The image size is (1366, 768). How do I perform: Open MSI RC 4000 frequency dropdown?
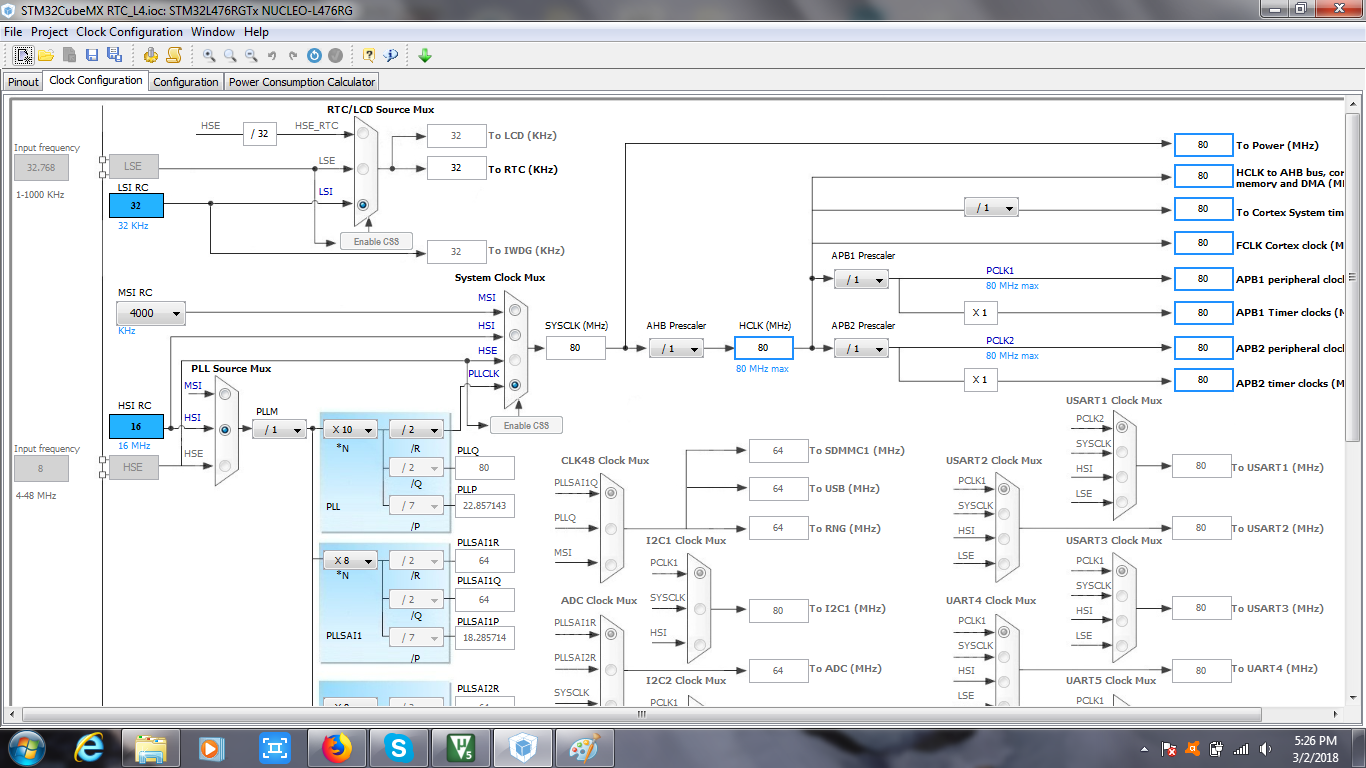(x=151, y=313)
